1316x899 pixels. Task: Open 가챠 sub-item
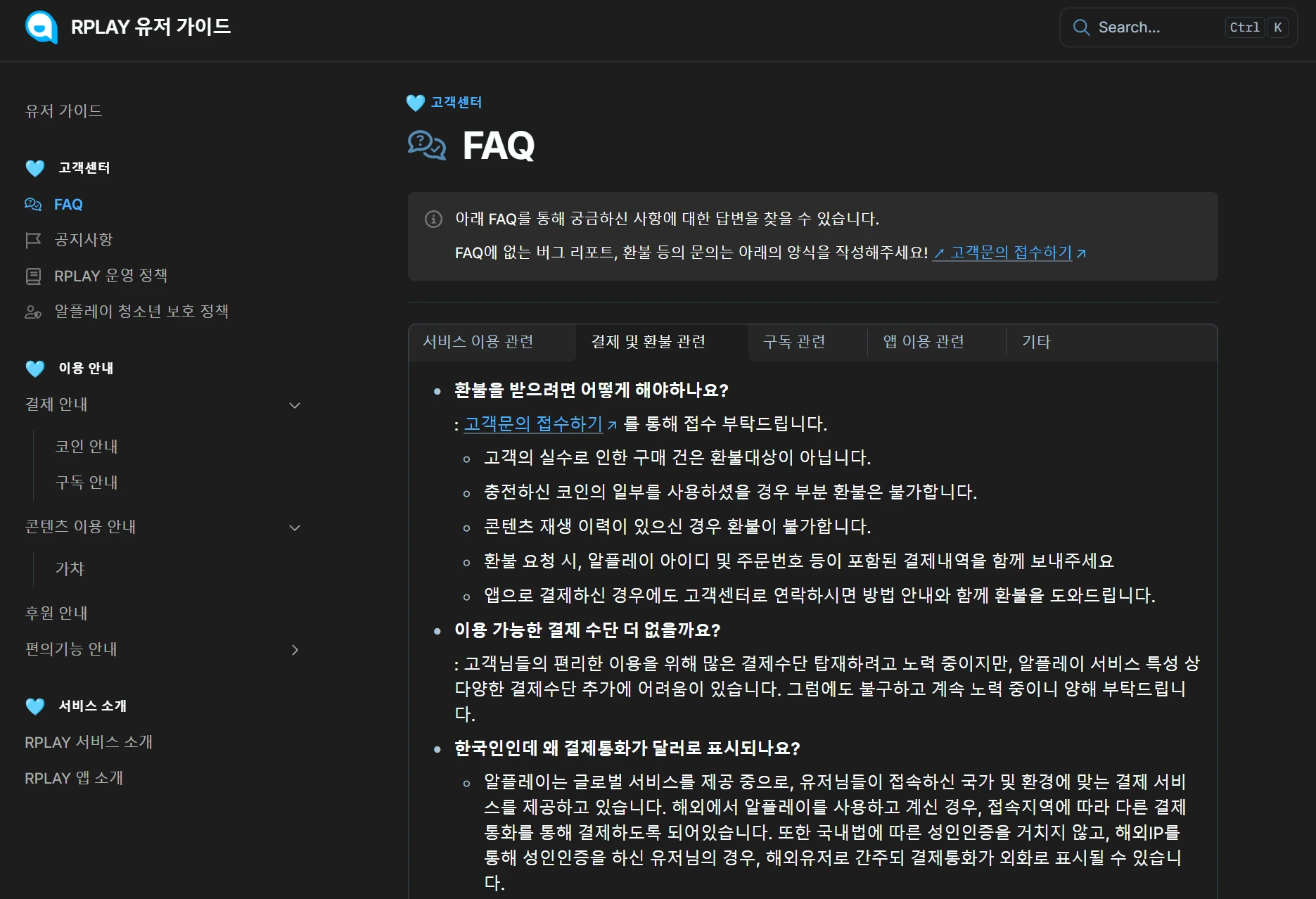(x=70, y=569)
